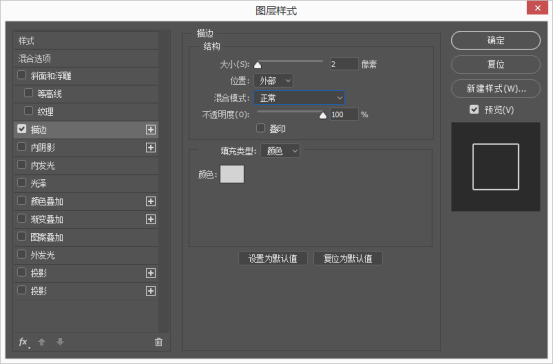The image size is (554, 364).
Task: Enable the 斜面和浮雕 checkbox
Action: 22,75
